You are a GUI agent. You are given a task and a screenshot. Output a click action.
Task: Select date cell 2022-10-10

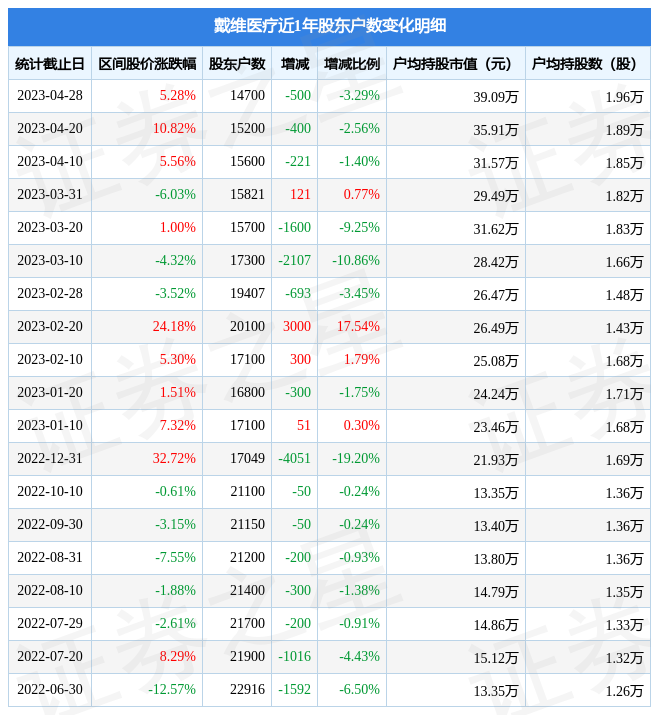tap(50, 492)
